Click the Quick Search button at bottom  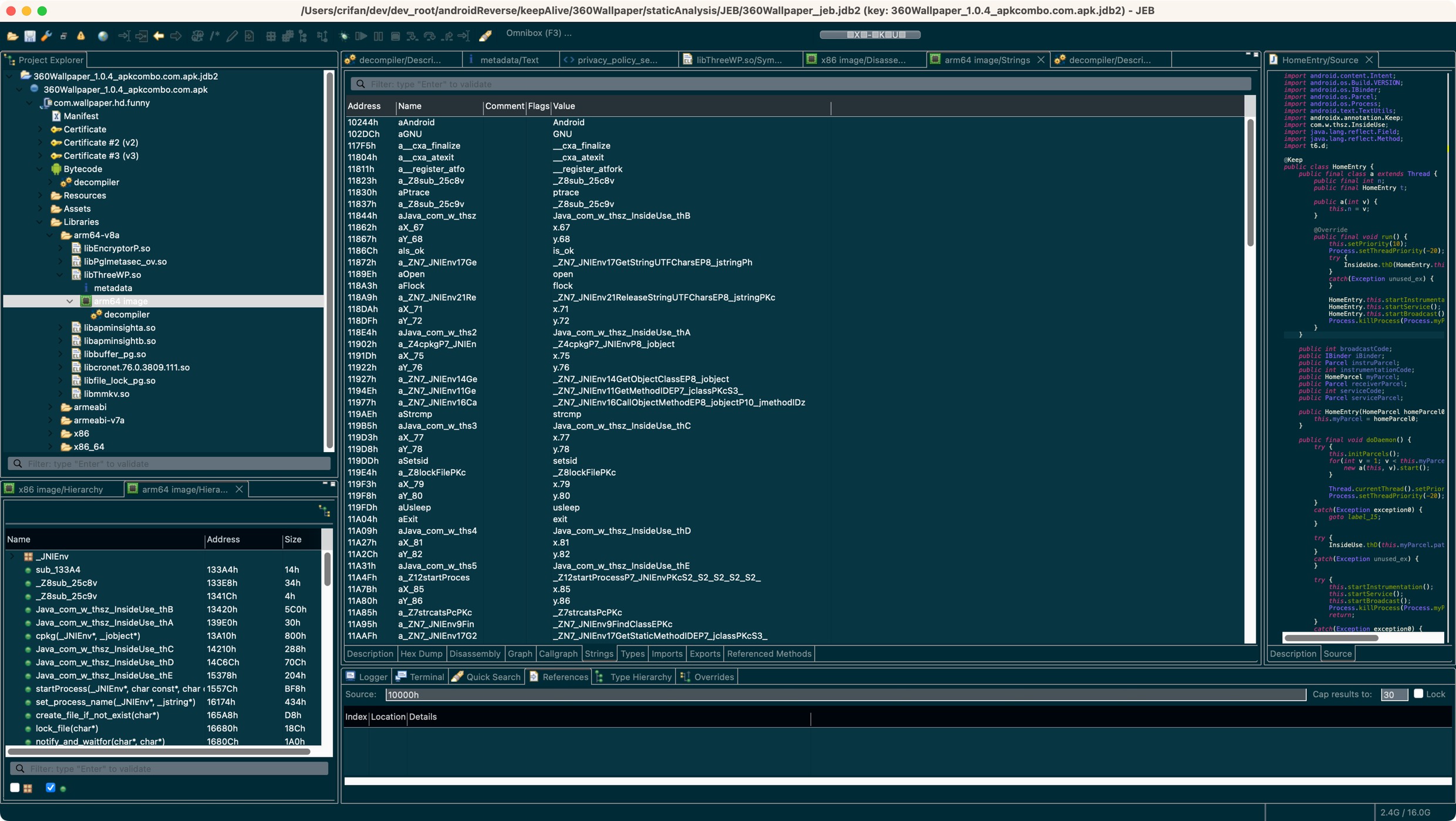[487, 677]
